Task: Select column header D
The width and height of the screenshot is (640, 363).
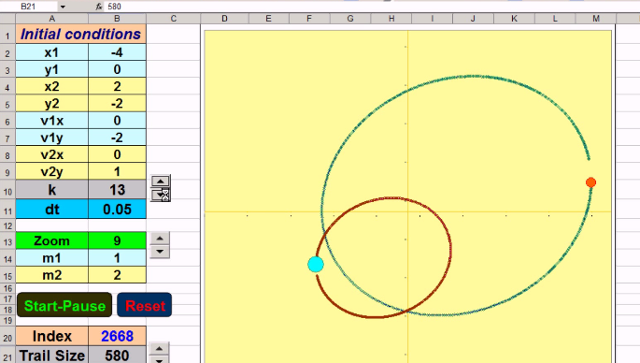Action: (224, 18)
